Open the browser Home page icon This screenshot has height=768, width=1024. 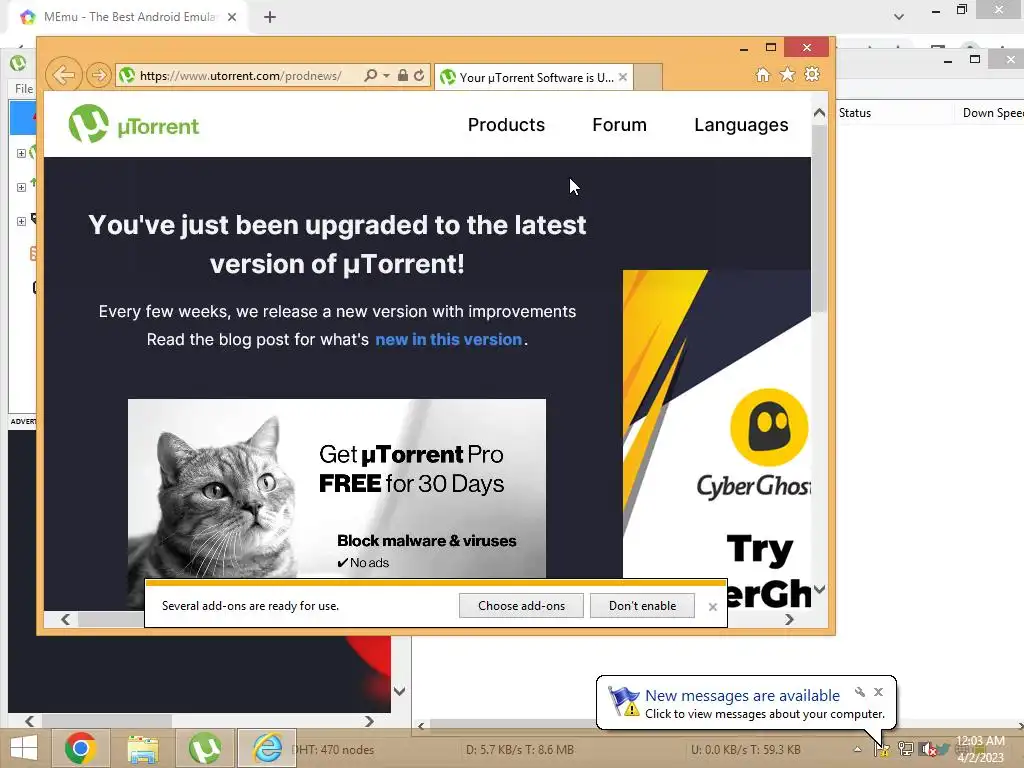tap(763, 74)
